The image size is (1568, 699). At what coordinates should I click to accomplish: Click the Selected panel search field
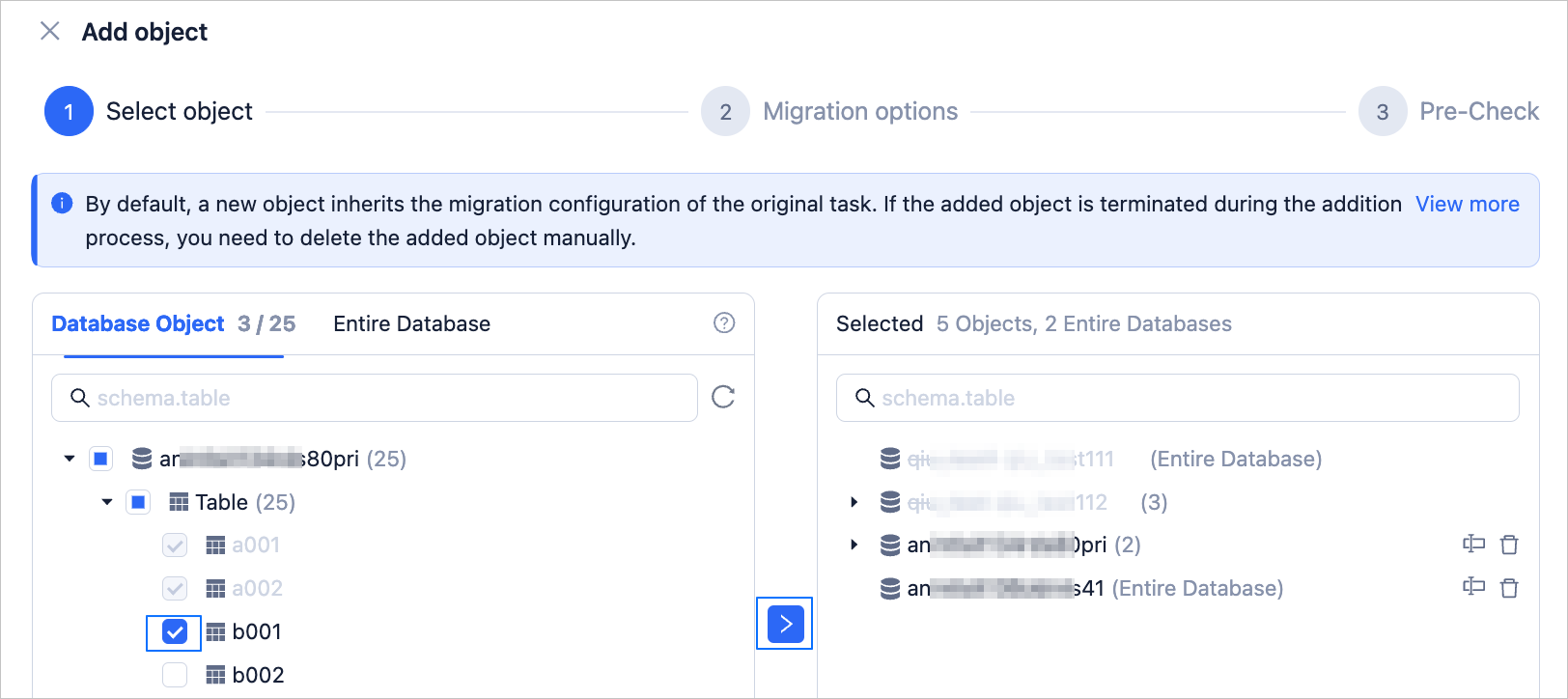click(x=1188, y=398)
